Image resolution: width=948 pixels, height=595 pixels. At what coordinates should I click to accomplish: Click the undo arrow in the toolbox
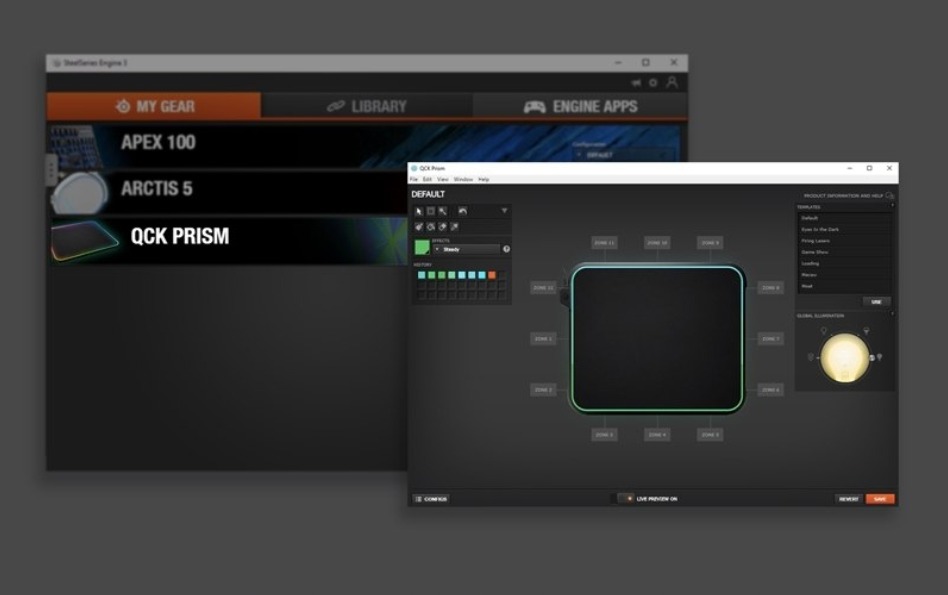pos(463,211)
